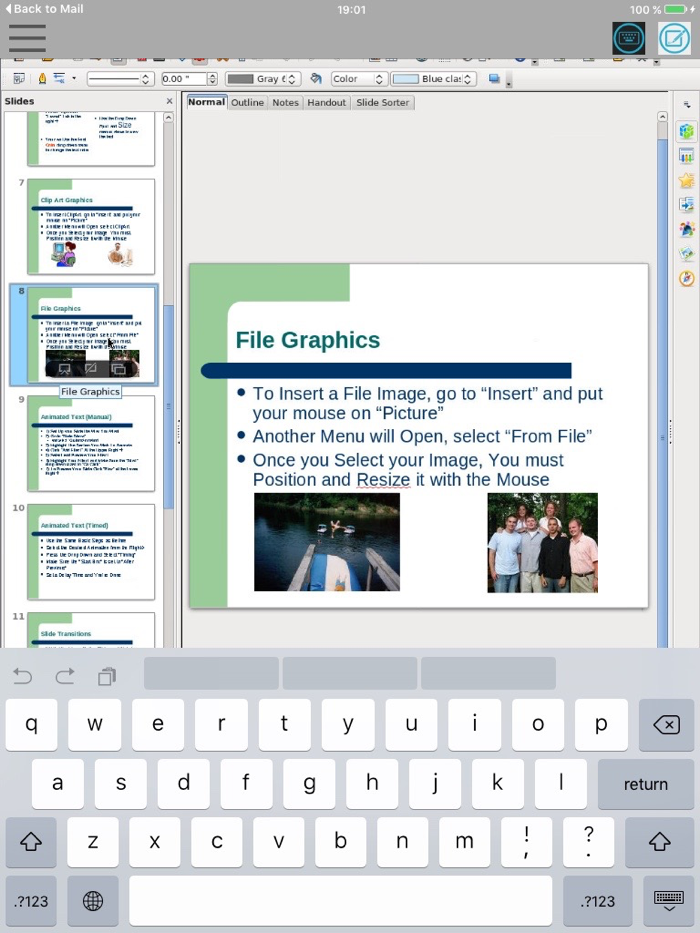700x933 pixels.
Task: Tap the edit/compose icon in header
Action: coord(674,39)
